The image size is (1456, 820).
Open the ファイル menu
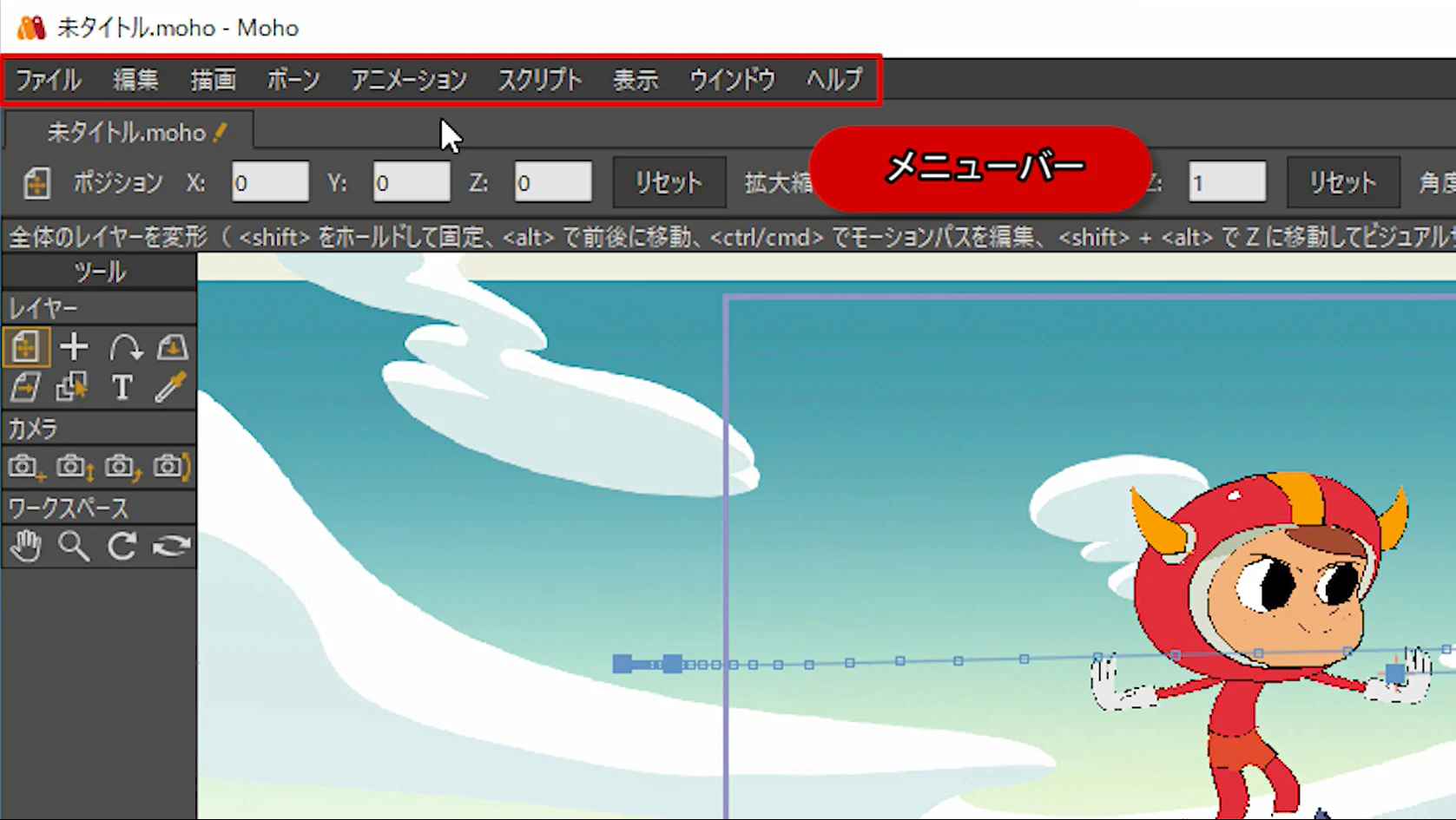coord(49,80)
